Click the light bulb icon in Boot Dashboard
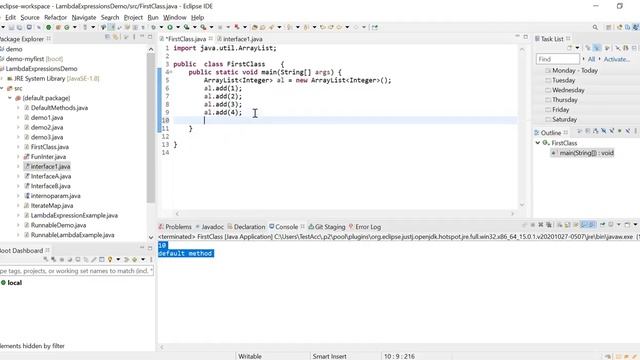The height and width of the screenshot is (360, 640). pyautogui.click(x=110, y=259)
